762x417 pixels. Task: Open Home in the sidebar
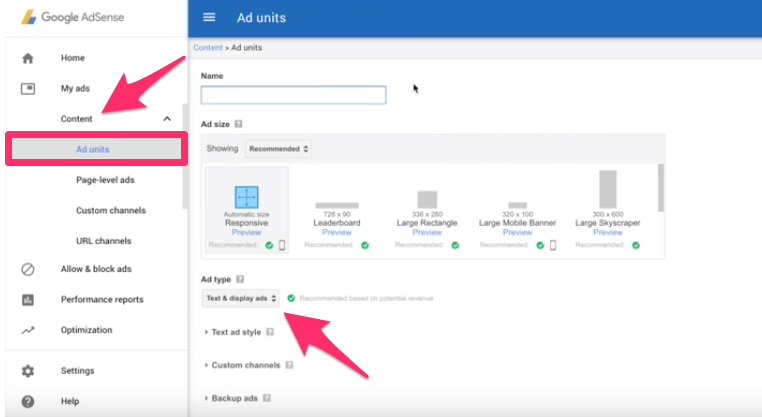pos(73,58)
